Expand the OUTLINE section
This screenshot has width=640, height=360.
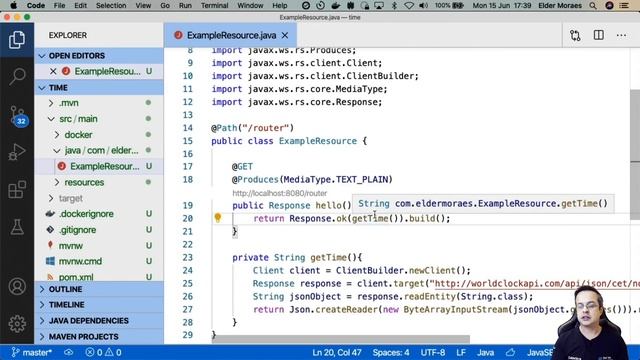pyautogui.click(x=99, y=289)
